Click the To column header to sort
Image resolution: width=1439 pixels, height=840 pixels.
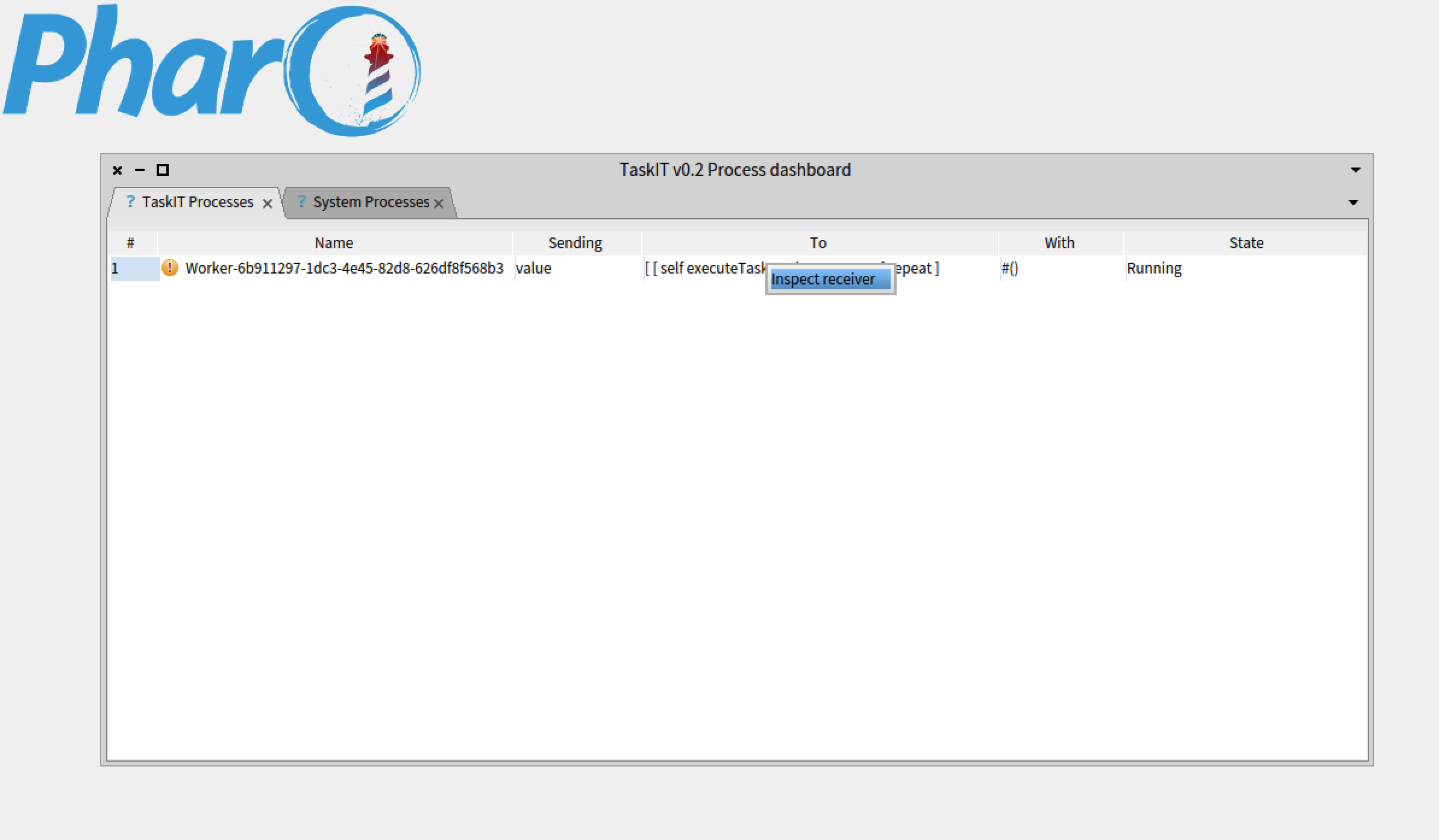818,242
